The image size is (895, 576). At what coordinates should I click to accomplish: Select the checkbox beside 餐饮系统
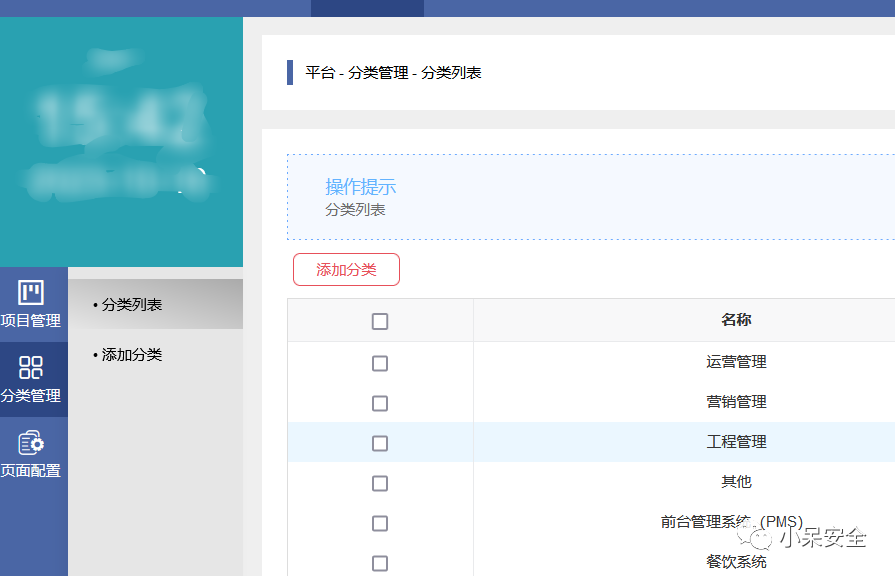pyautogui.click(x=380, y=560)
